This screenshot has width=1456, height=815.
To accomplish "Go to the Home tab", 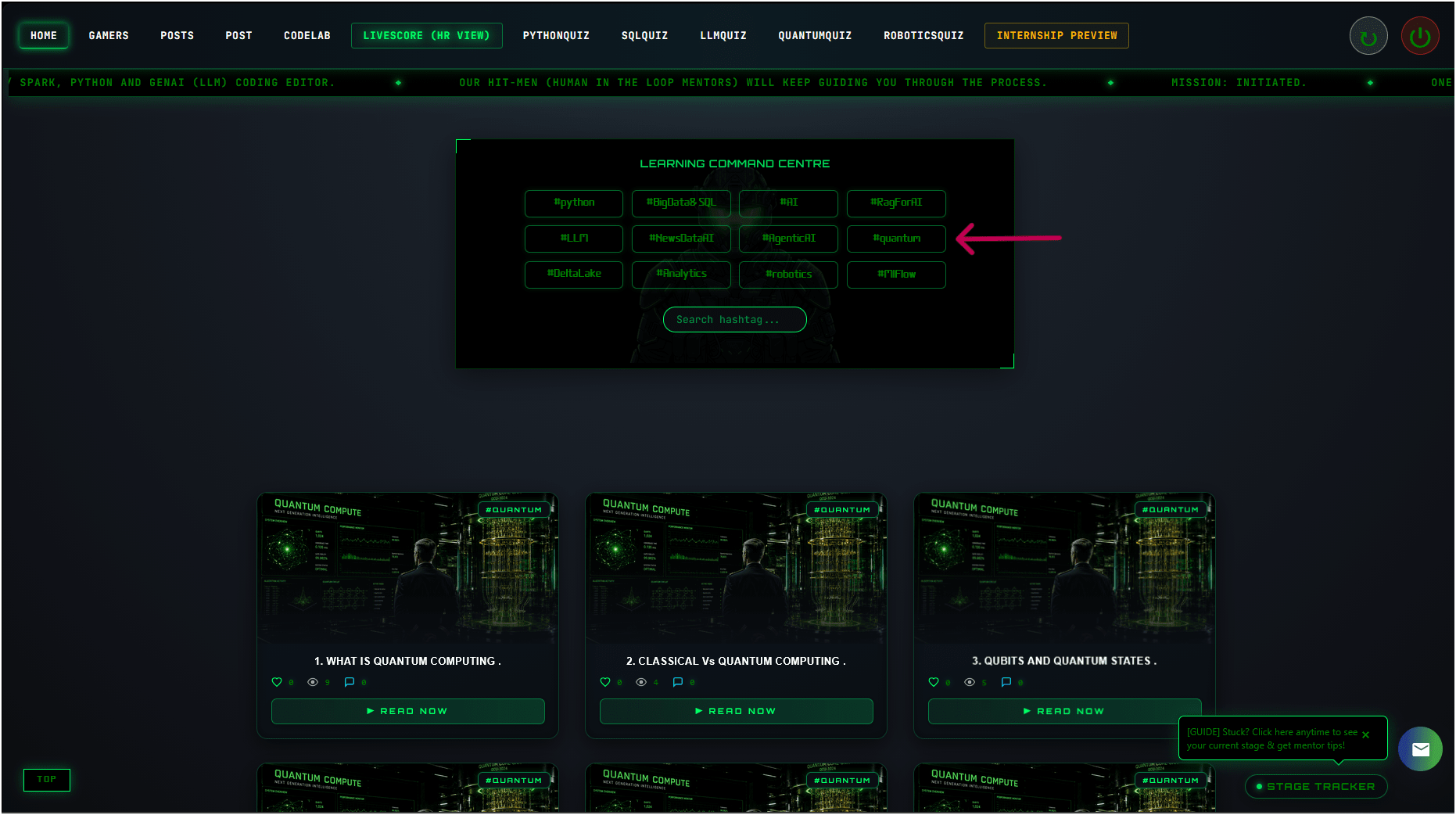I will (44, 36).
